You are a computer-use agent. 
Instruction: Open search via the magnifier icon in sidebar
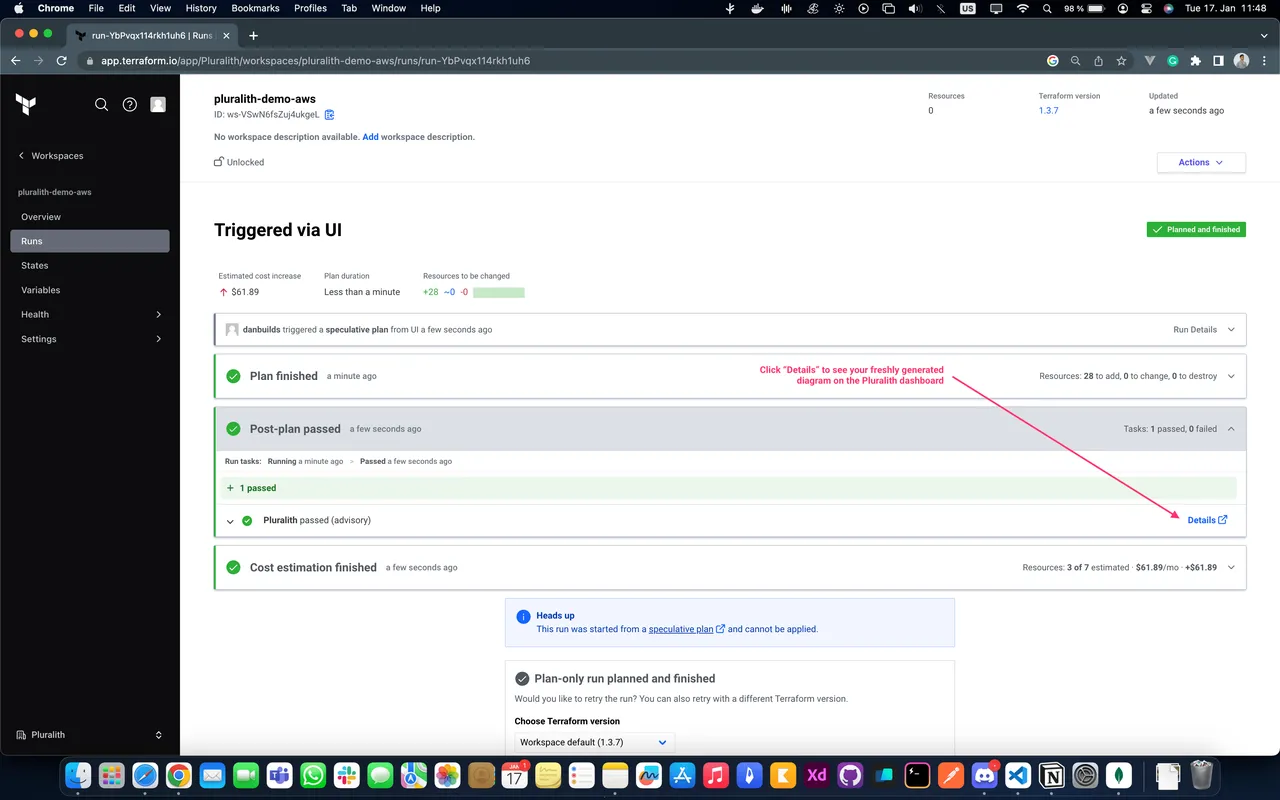pos(101,104)
